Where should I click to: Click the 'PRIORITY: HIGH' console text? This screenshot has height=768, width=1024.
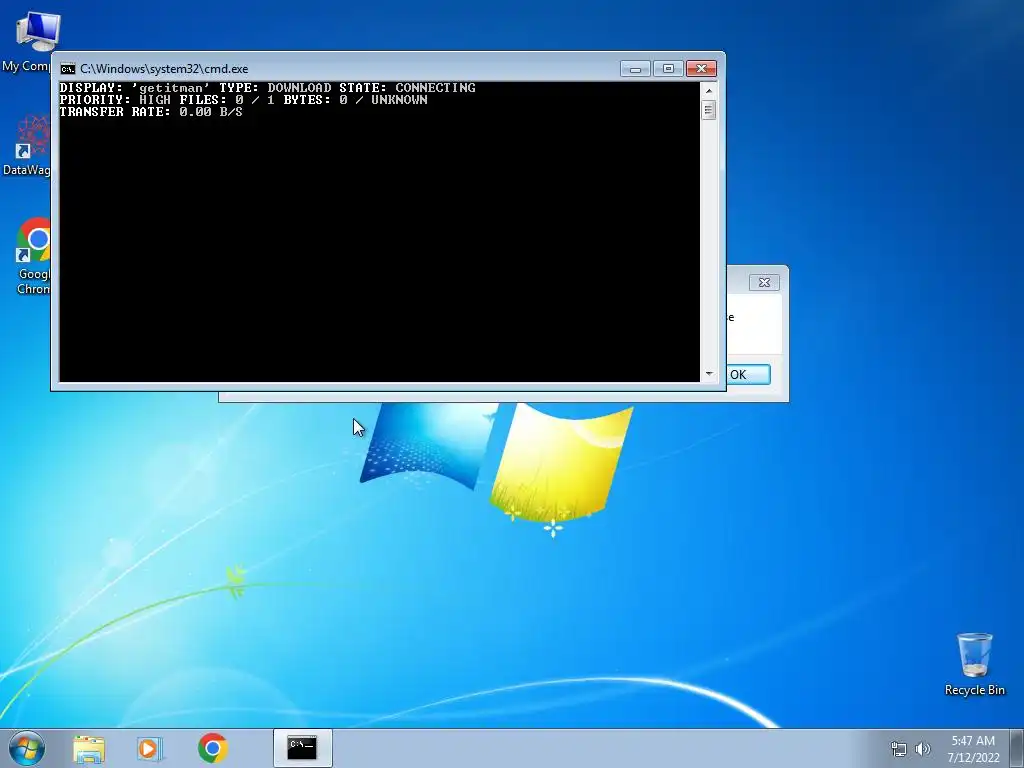[115, 100]
